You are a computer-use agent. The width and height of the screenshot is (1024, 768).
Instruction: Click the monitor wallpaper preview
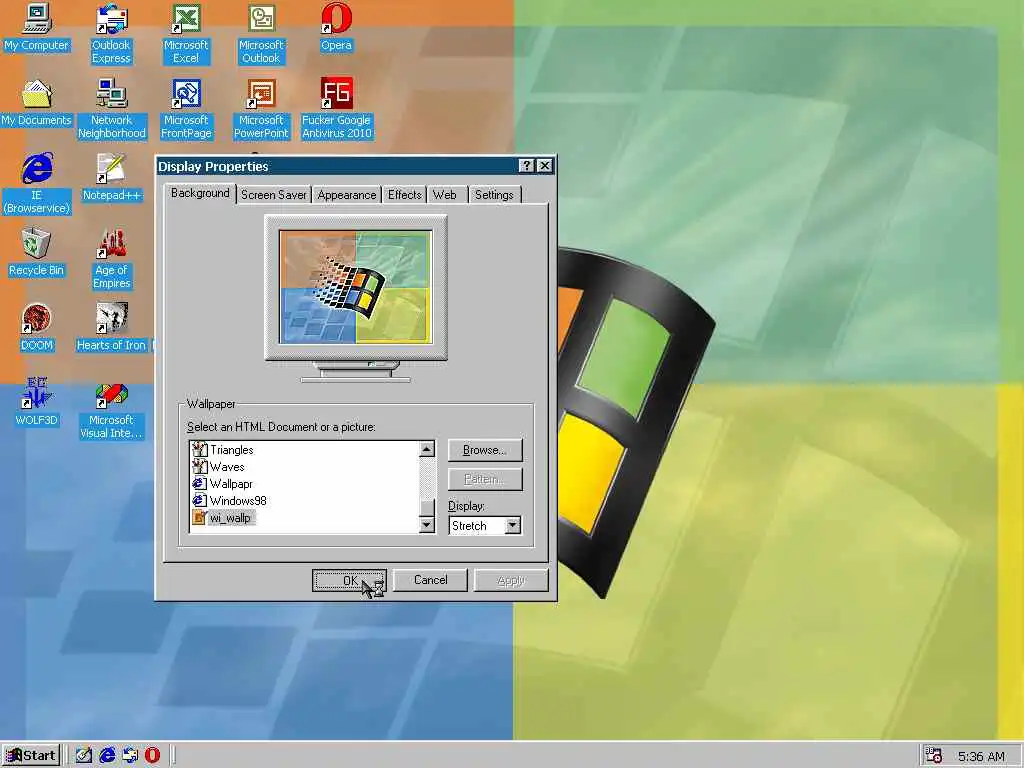[x=356, y=286]
